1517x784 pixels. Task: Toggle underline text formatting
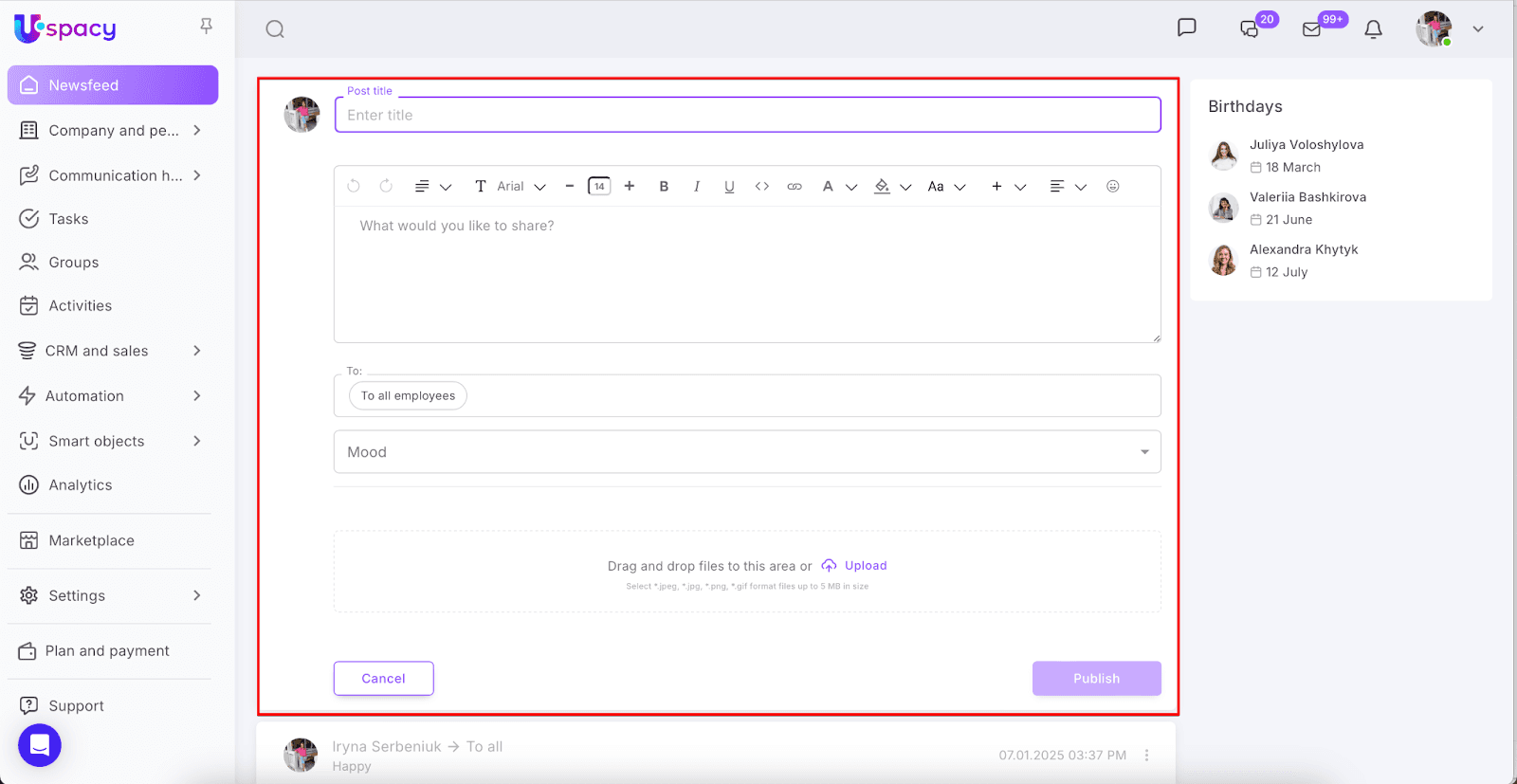729,187
